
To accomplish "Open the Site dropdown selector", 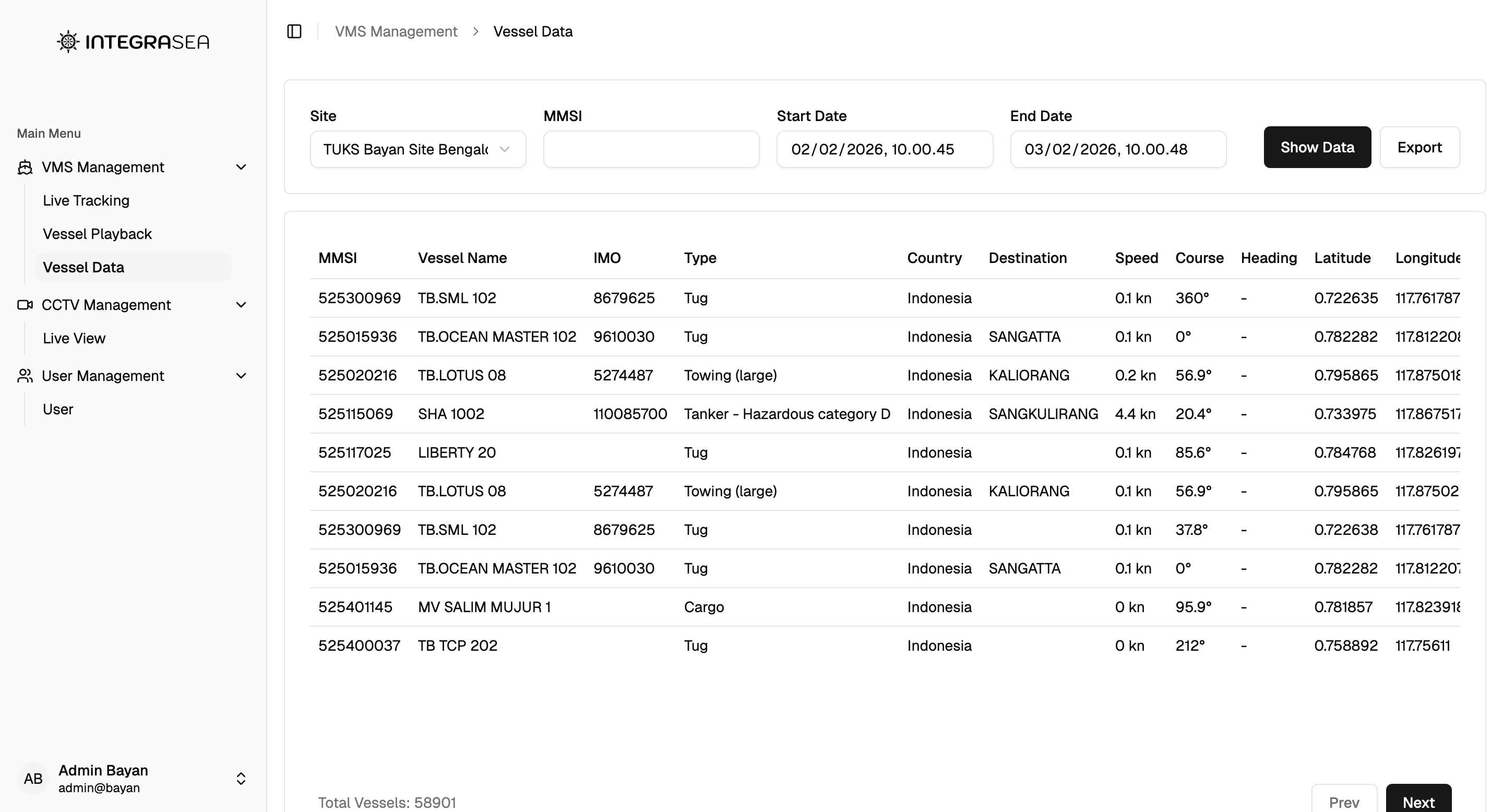I will click(417, 149).
